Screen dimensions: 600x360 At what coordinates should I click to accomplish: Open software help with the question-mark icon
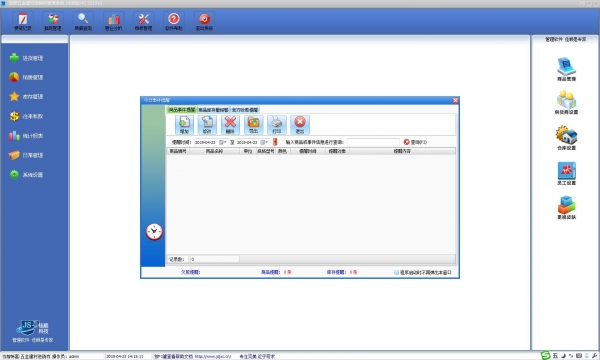(174, 21)
